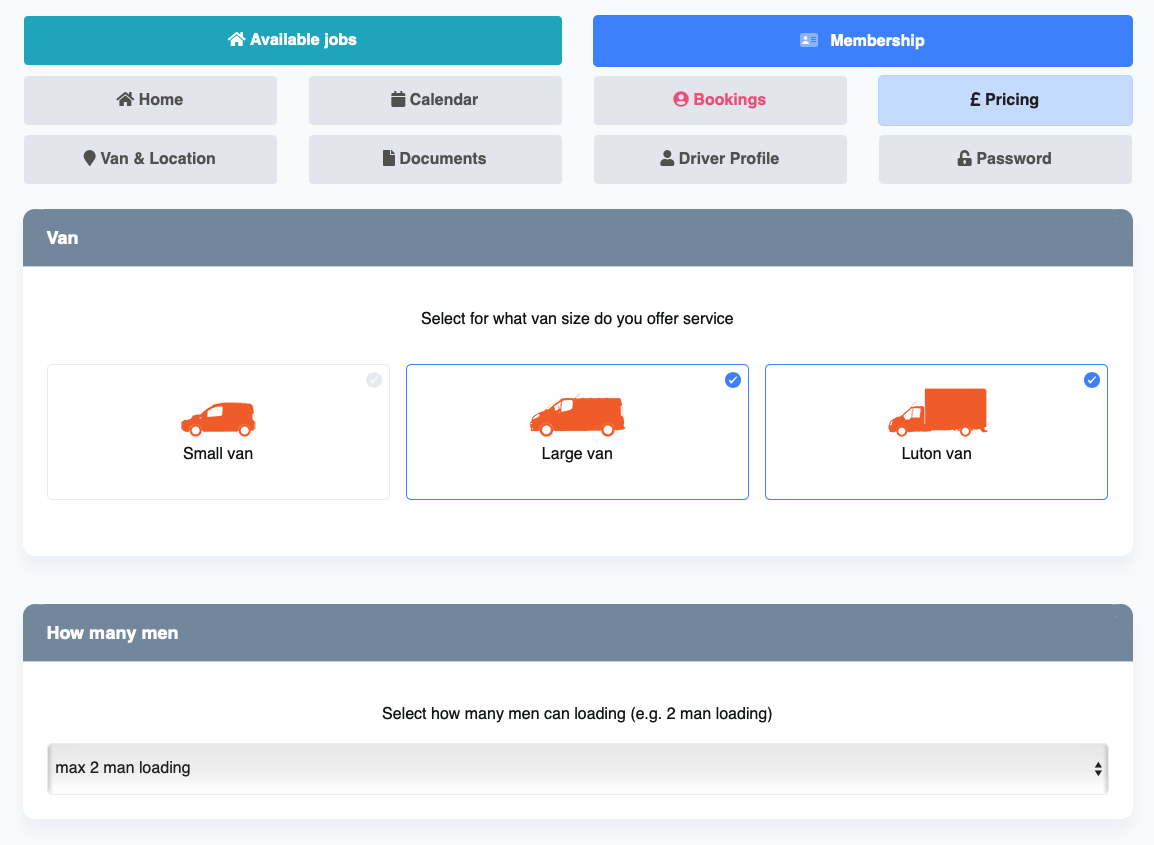Click the large van icon
This screenshot has width=1154, height=845.
(577, 417)
